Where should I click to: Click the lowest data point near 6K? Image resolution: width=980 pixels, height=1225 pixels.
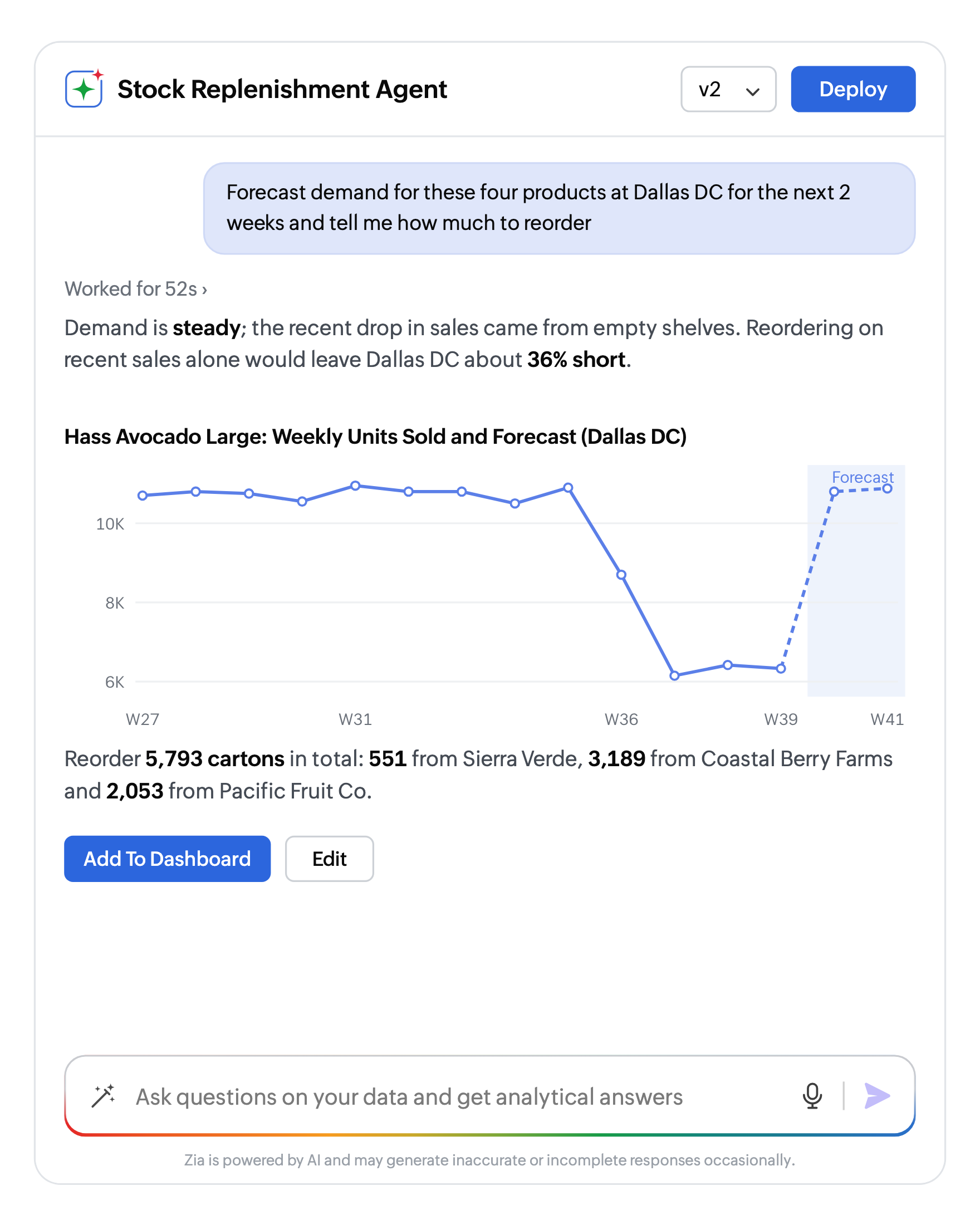(x=674, y=675)
